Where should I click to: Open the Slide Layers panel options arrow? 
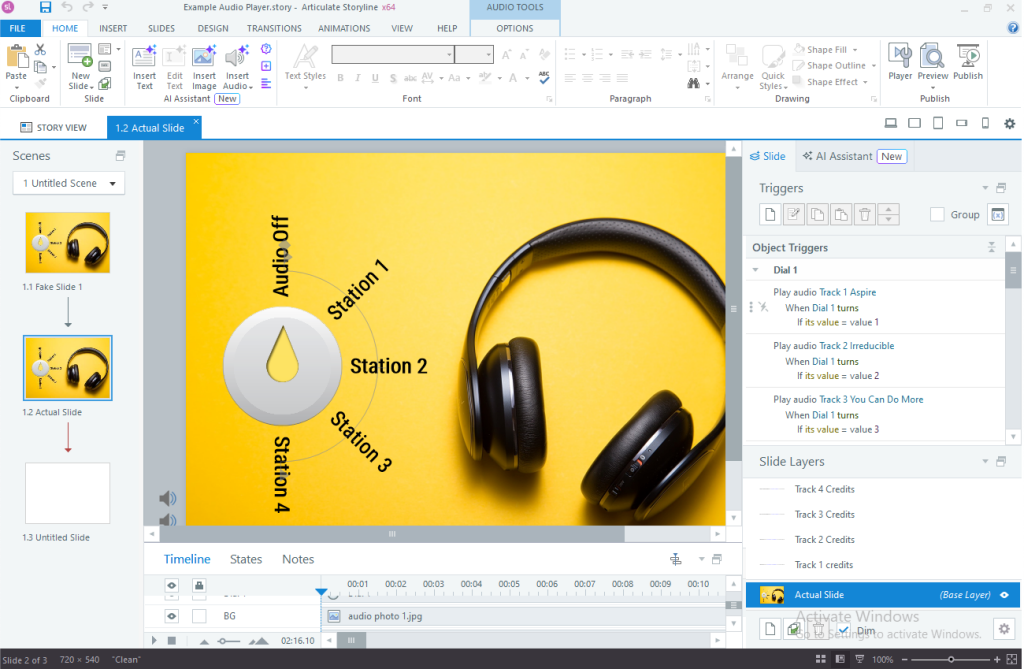985,462
